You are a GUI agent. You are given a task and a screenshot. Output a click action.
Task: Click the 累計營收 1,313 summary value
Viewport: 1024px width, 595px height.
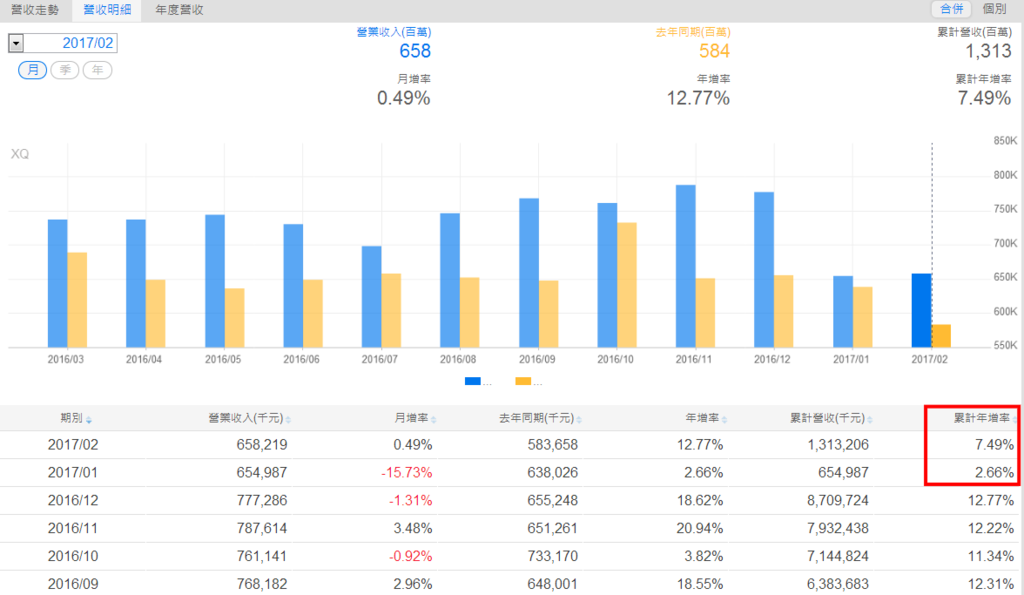point(988,51)
